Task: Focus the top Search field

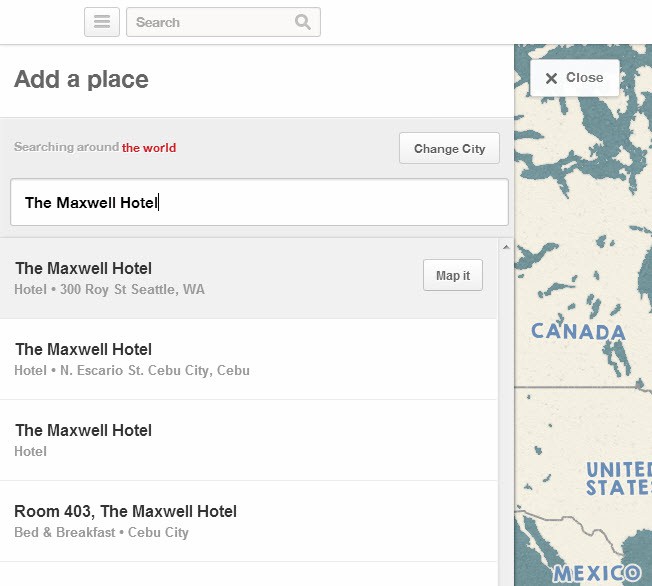Action: click(x=223, y=22)
